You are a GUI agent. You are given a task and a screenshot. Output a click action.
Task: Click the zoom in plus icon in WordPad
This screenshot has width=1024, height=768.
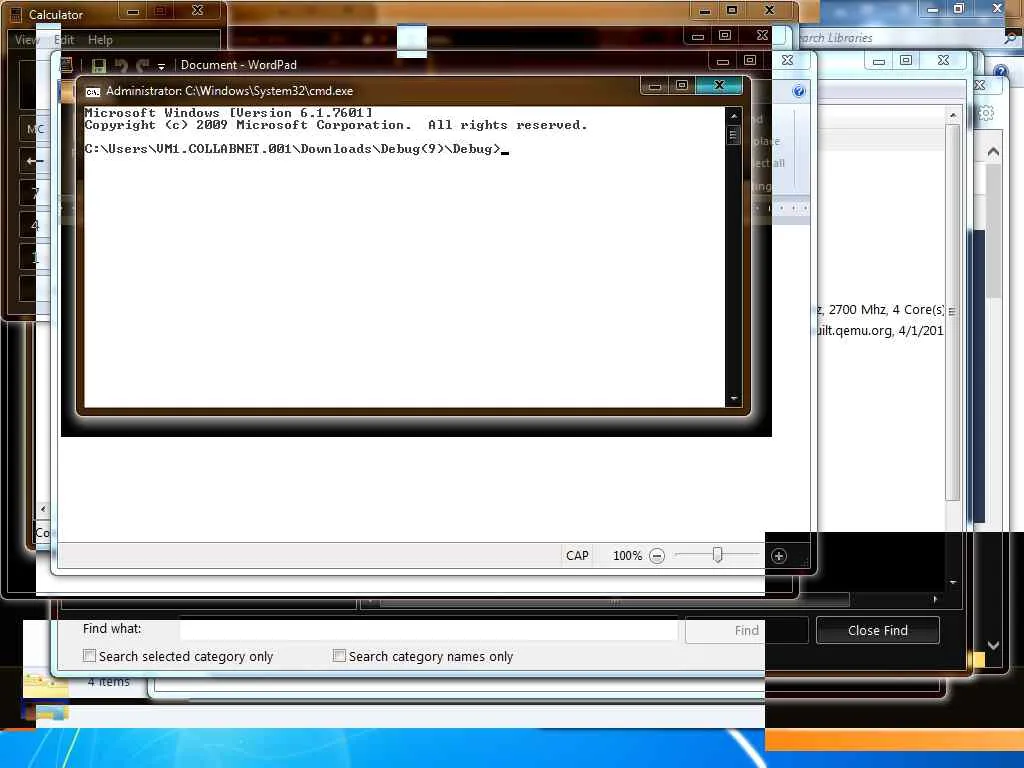pos(778,556)
